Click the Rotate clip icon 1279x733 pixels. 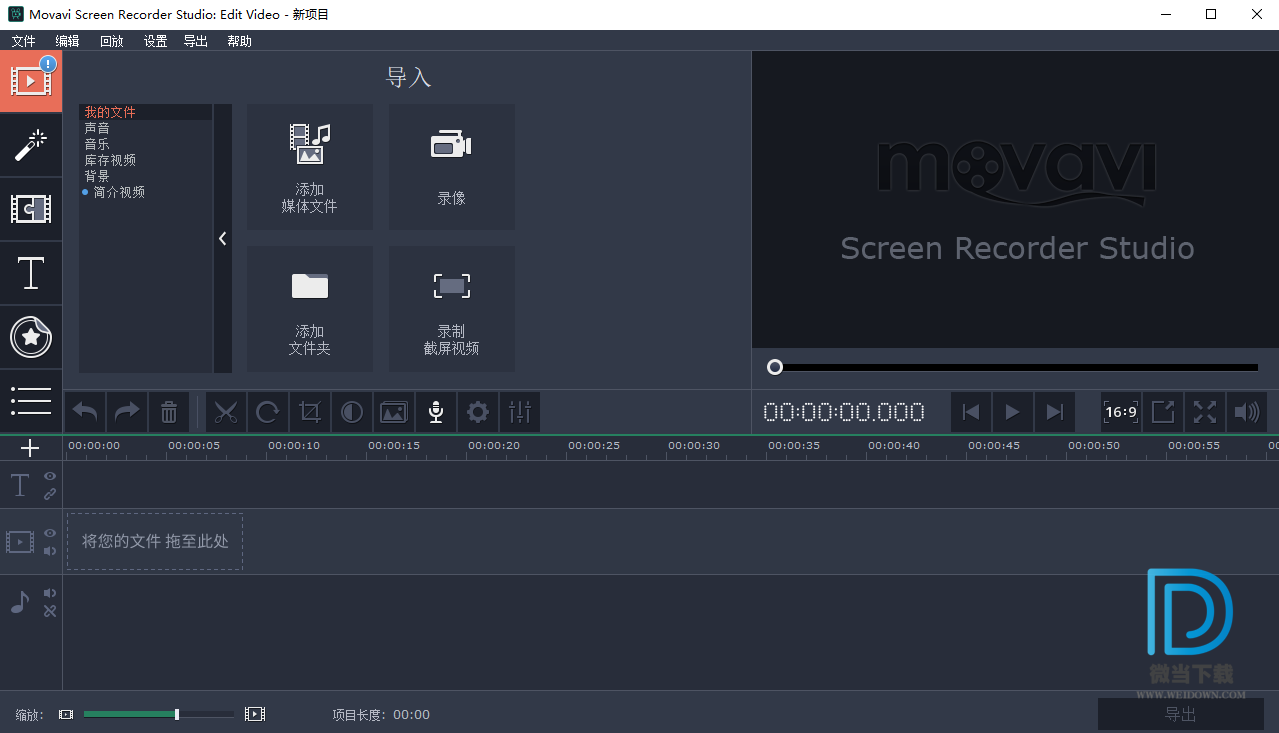click(x=268, y=412)
